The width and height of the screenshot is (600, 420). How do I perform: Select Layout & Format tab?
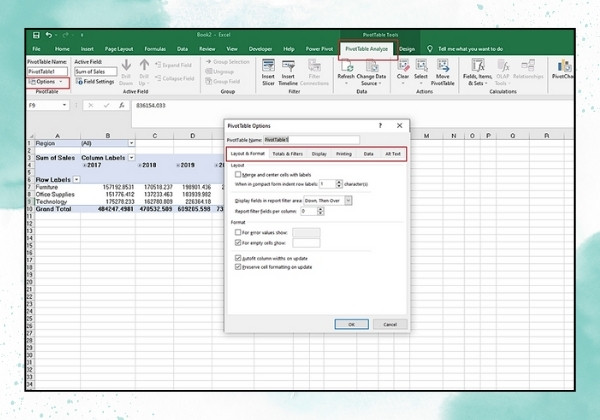[x=248, y=153]
